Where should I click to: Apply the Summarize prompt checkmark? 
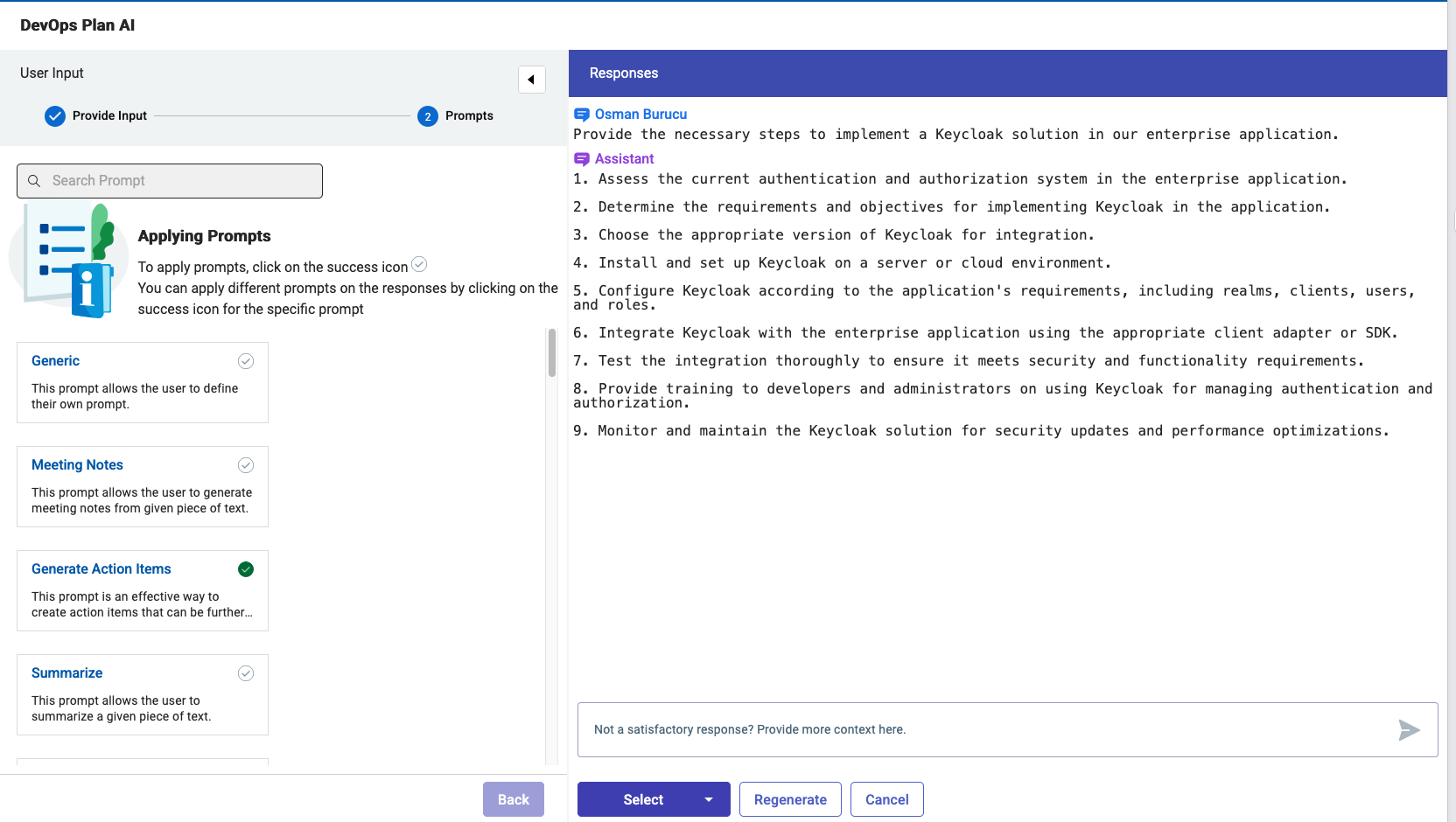246,673
